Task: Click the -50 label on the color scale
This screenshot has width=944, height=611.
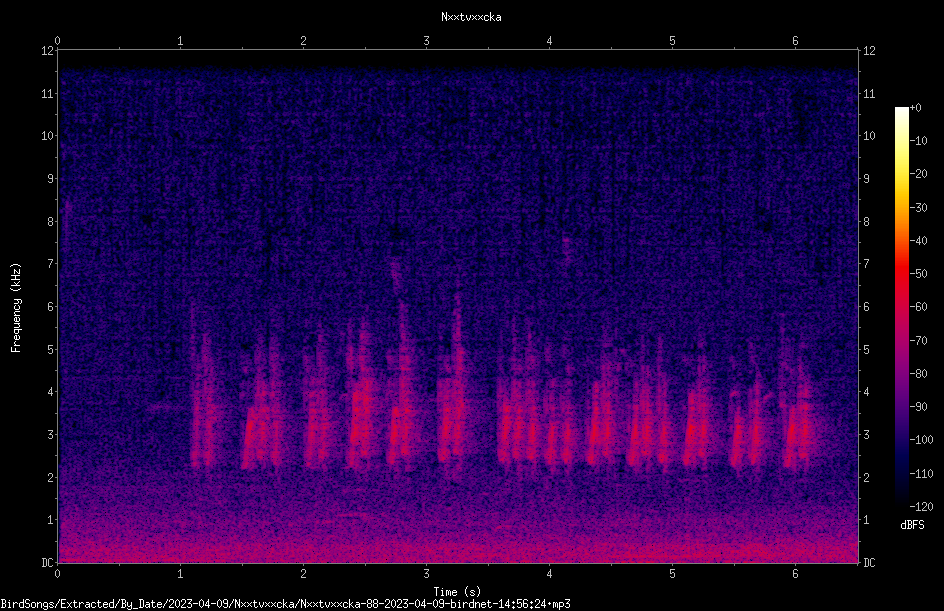Action: point(918,273)
